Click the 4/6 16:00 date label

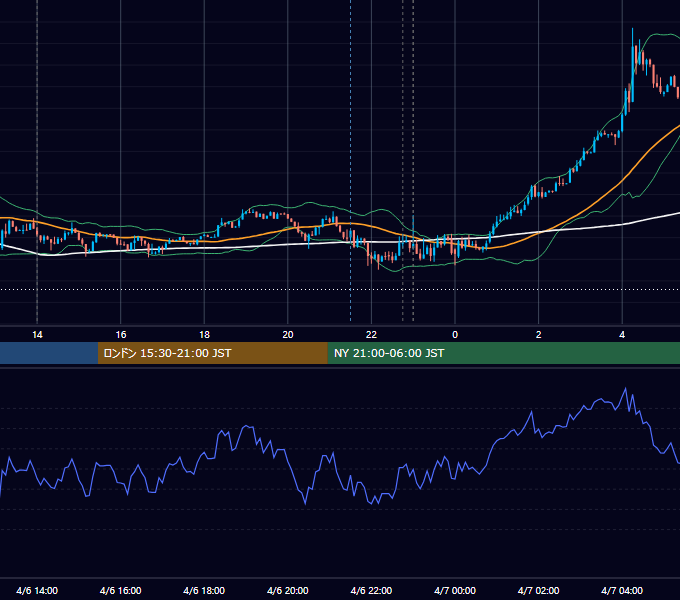pyautogui.click(x=121, y=590)
